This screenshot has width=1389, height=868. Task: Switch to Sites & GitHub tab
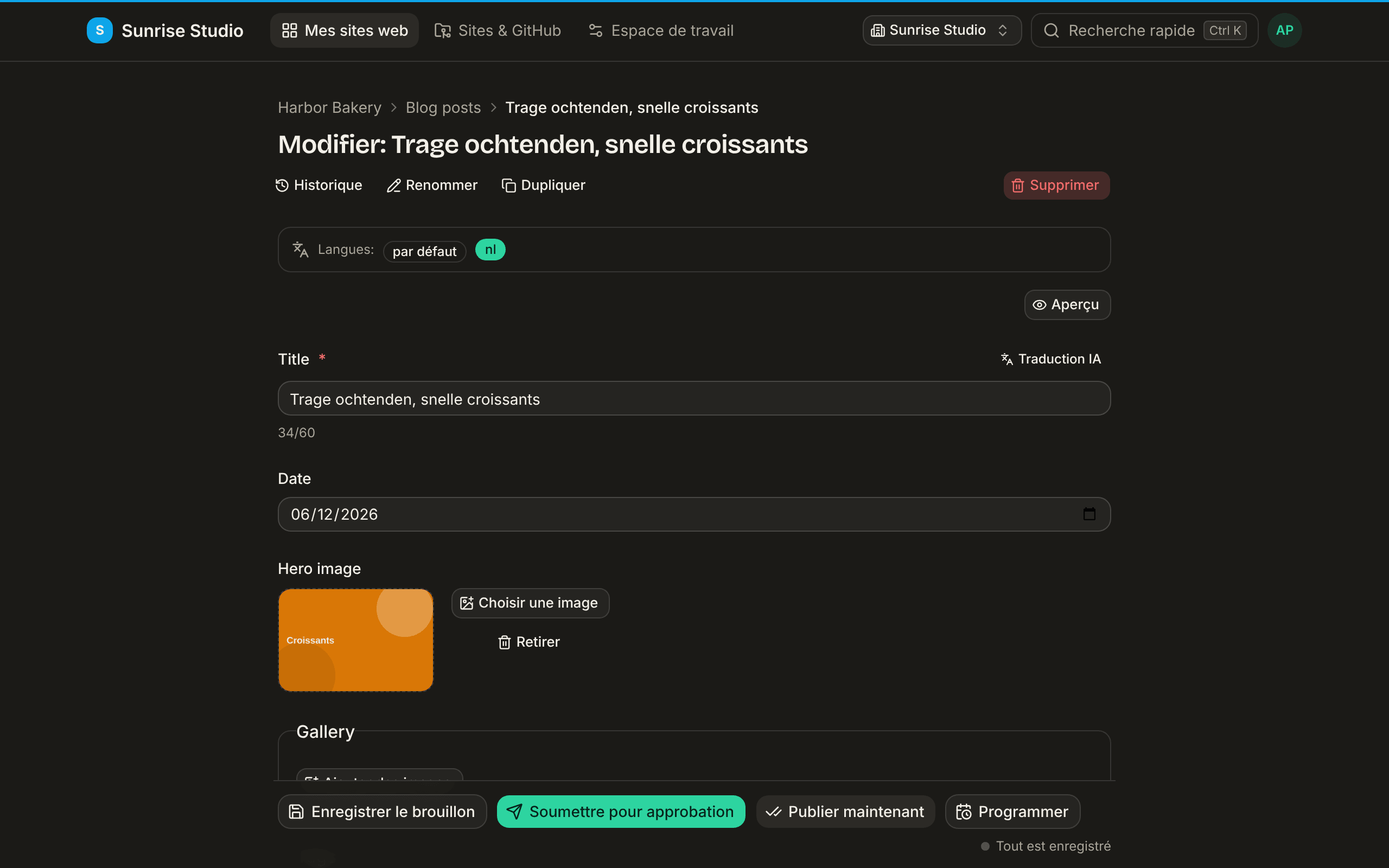coord(498,30)
